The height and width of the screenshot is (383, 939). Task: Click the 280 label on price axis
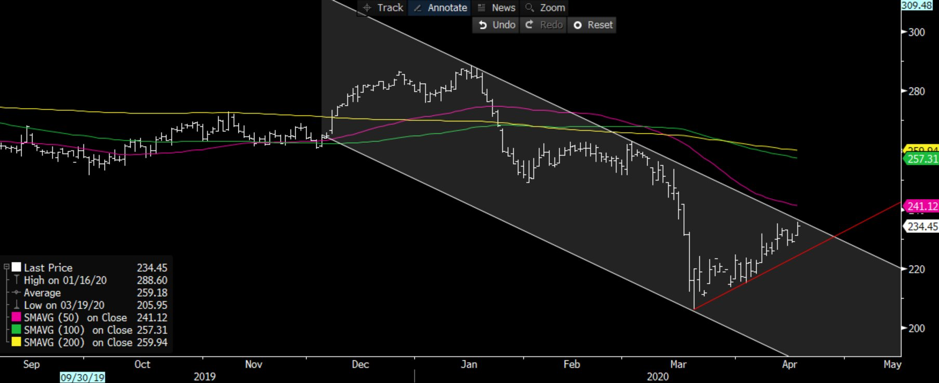(917, 91)
